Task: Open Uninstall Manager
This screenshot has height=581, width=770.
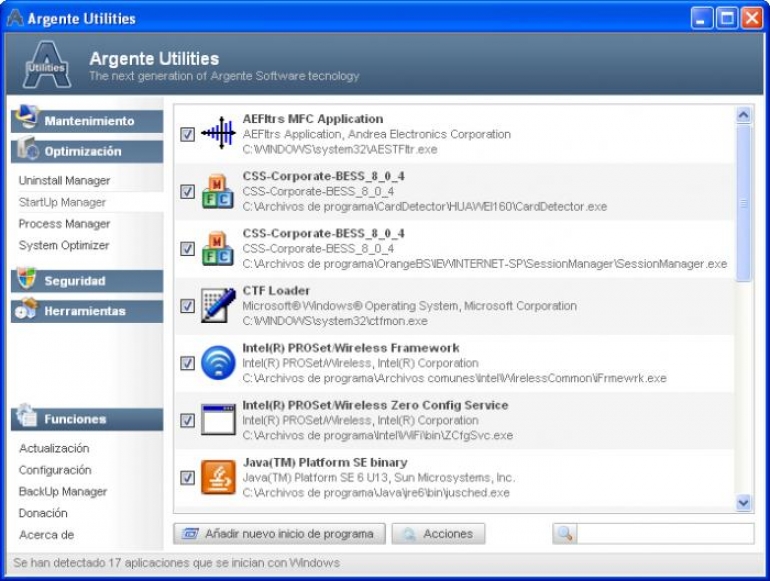Action: (64, 181)
